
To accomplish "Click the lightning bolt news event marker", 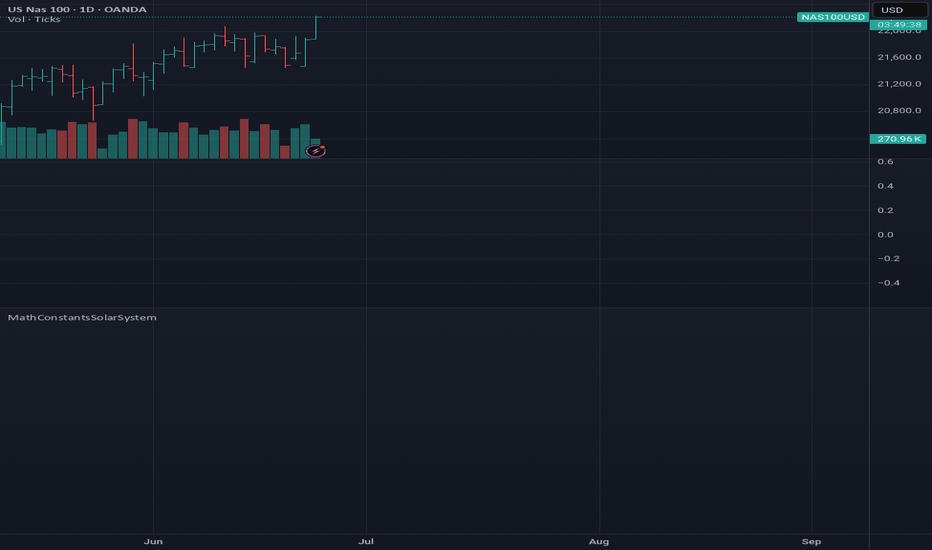I will [x=316, y=151].
